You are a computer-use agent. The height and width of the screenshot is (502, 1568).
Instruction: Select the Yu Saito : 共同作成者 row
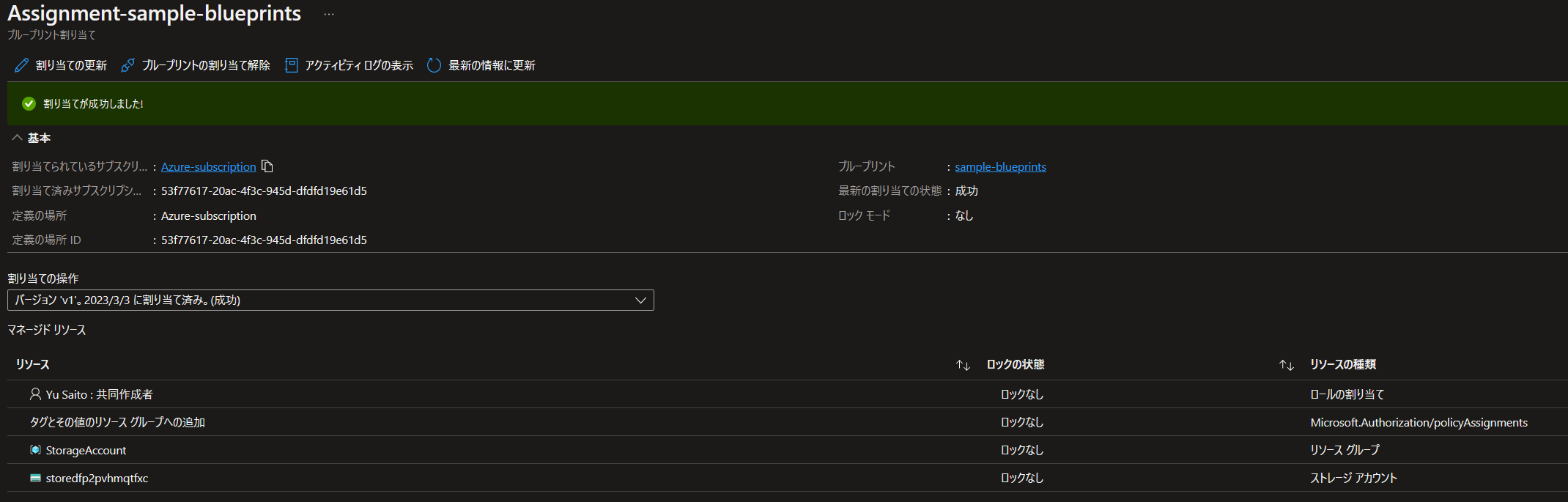tap(788, 394)
